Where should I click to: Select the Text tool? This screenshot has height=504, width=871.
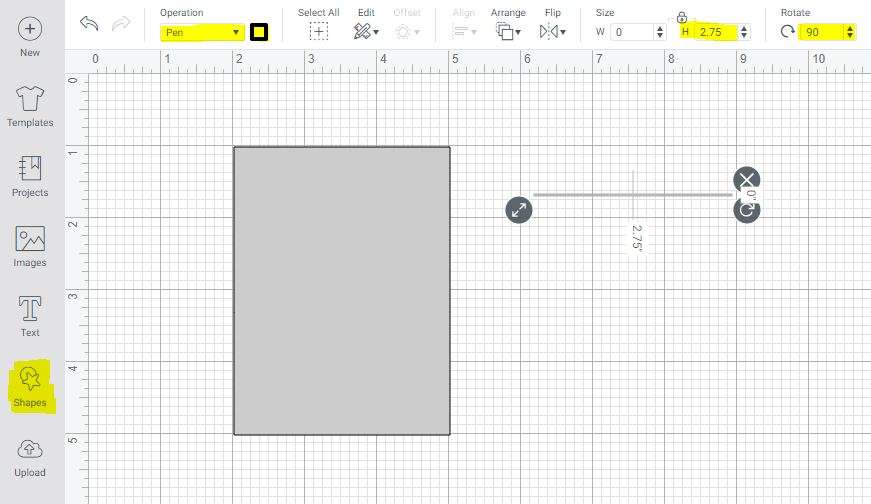coord(30,316)
